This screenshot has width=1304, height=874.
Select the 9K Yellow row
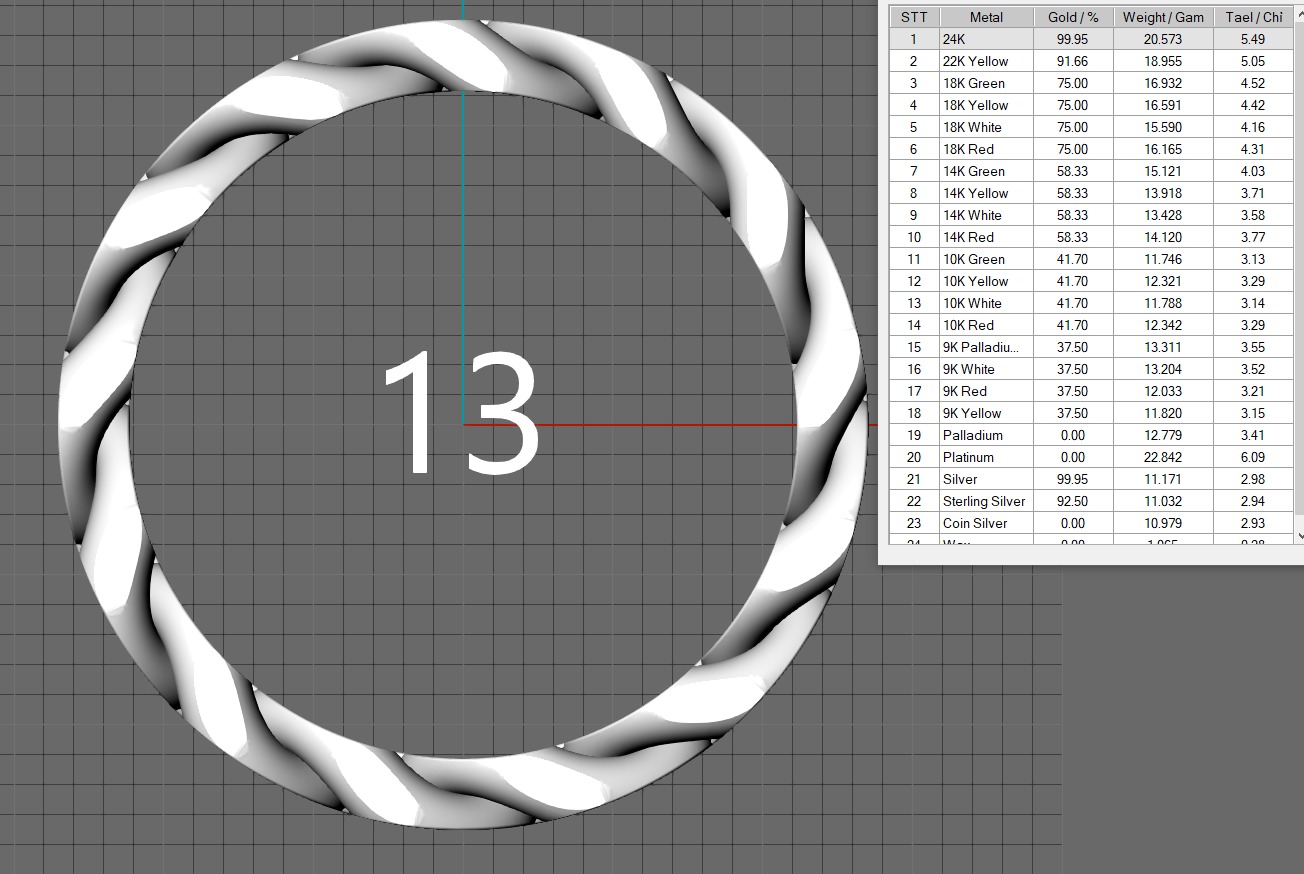point(1092,413)
